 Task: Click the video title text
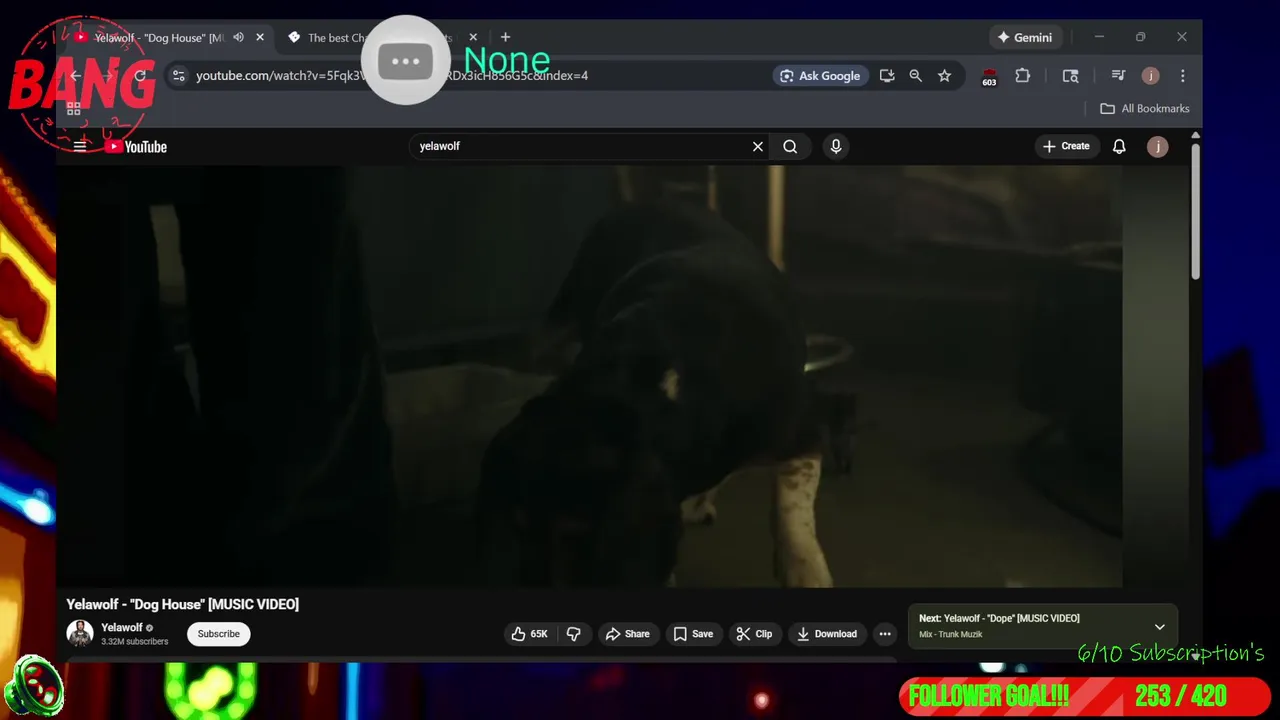tap(182, 604)
